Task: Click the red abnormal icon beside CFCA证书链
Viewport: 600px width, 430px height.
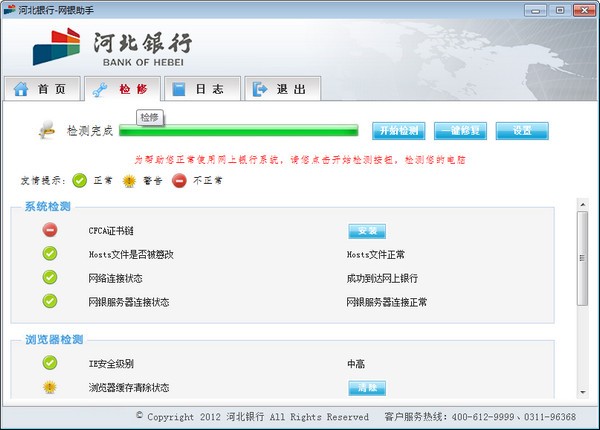Action: point(50,230)
